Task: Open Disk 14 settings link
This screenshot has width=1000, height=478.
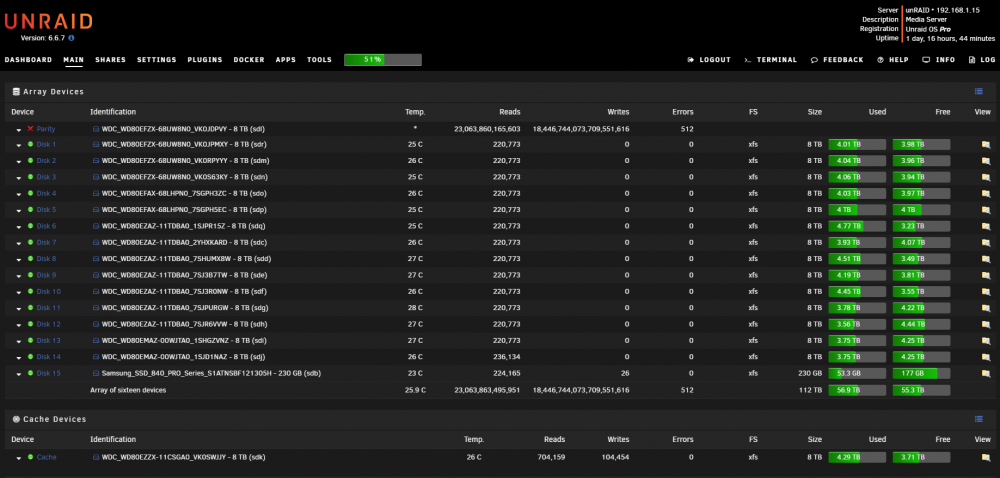Action: point(48,357)
